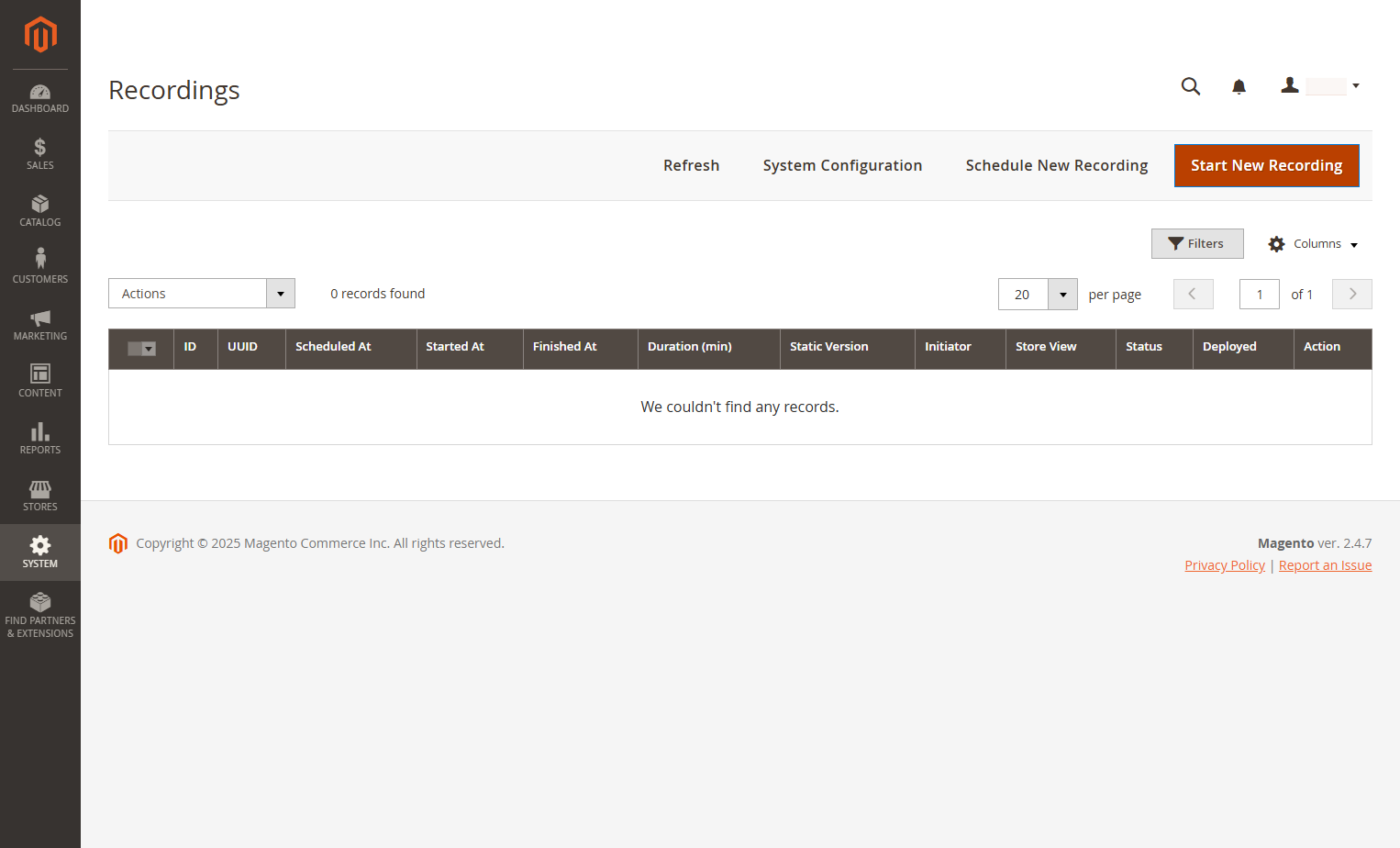Click Refresh
Screen dimensions: 1400x848
(x=692, y=165)
